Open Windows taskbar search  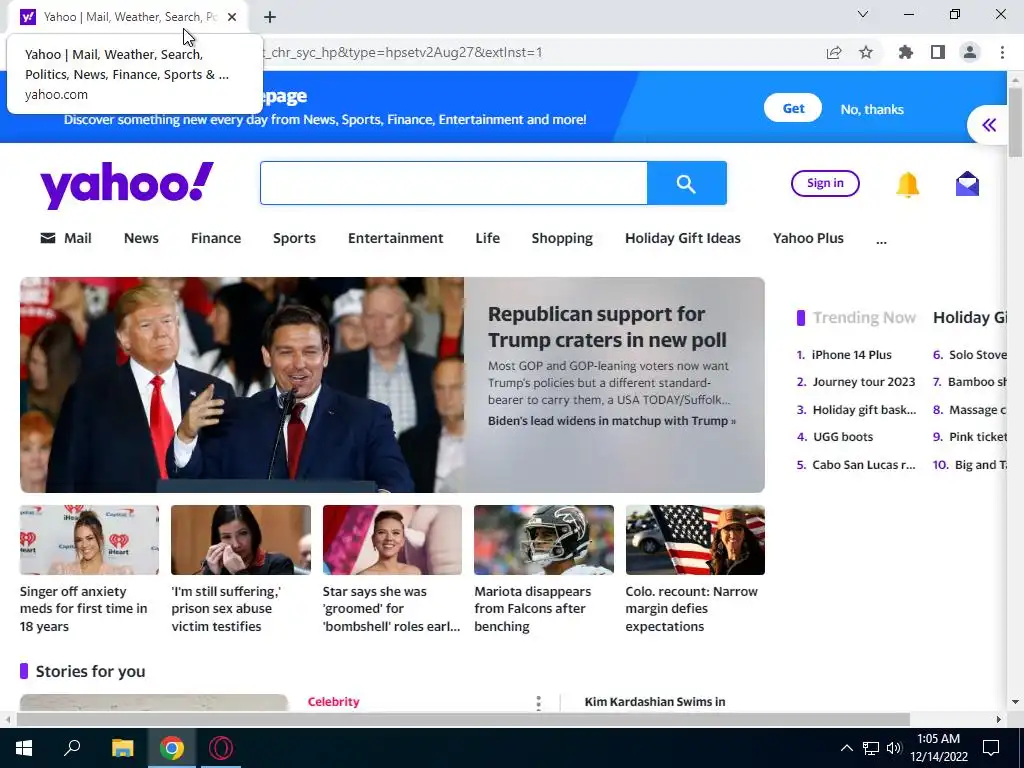(72, 748)
